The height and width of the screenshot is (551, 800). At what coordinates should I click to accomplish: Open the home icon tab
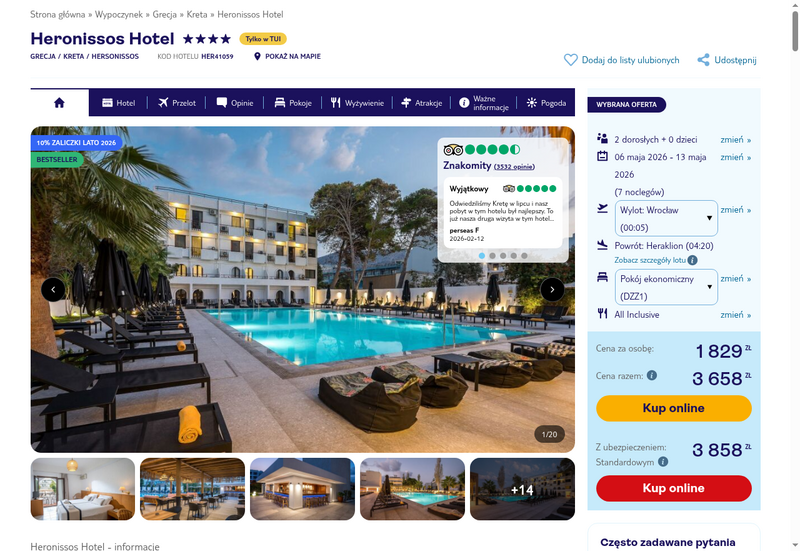(59, 103)
